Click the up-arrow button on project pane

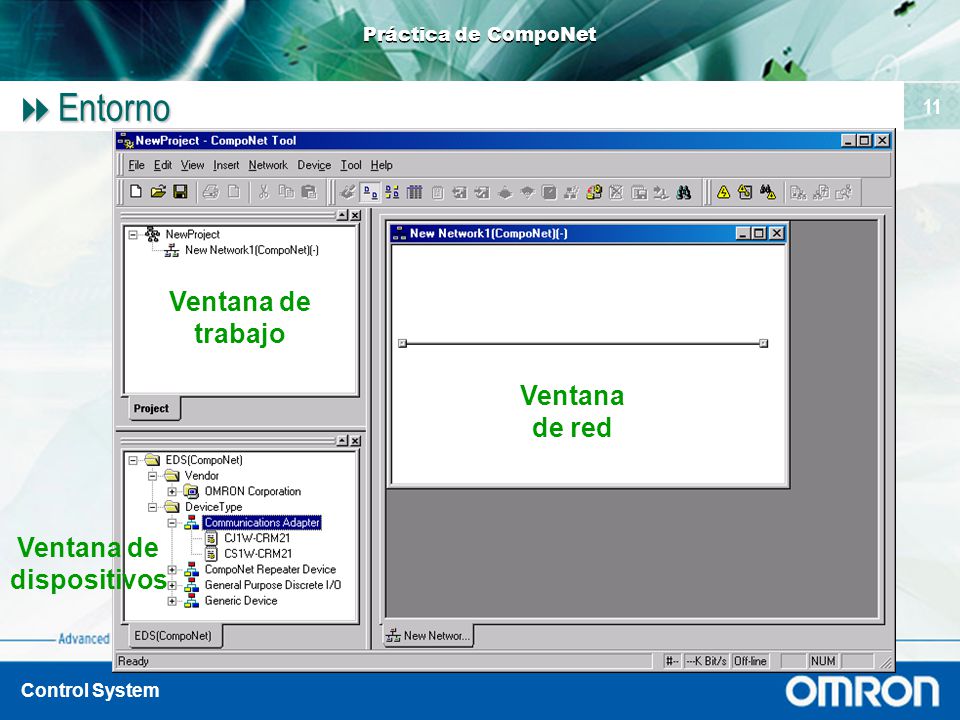[343, 215]
